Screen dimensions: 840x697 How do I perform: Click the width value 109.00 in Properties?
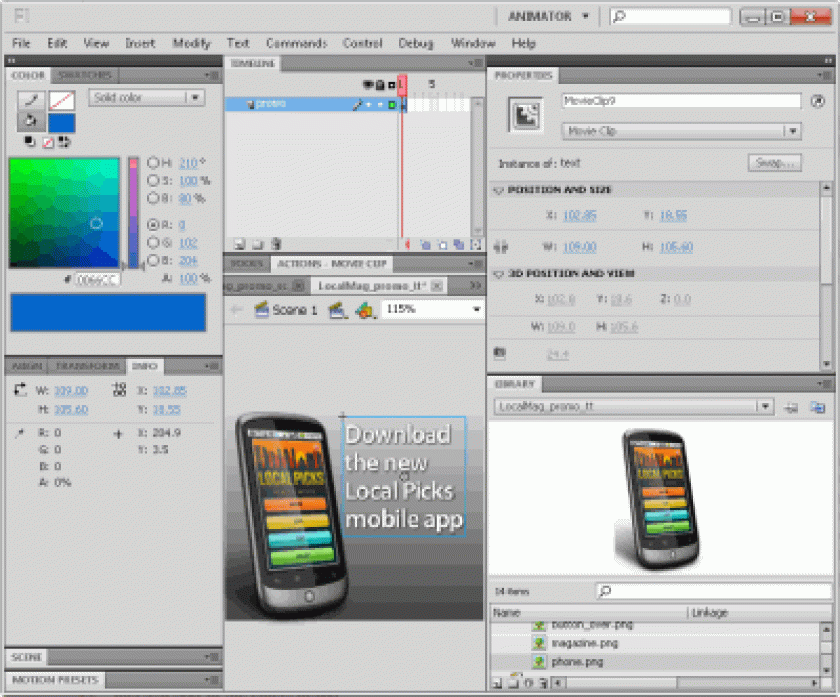point(580,247)
